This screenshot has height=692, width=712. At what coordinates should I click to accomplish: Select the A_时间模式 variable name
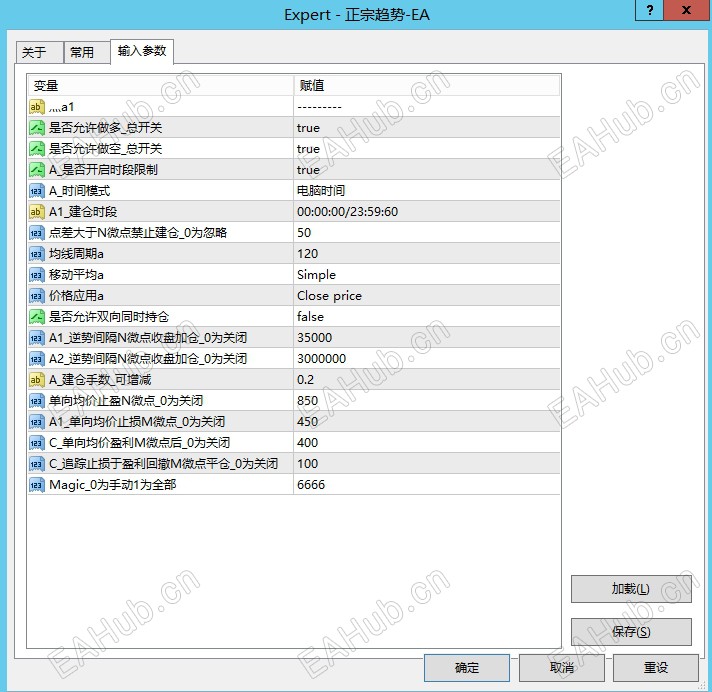tap(79, 191)
